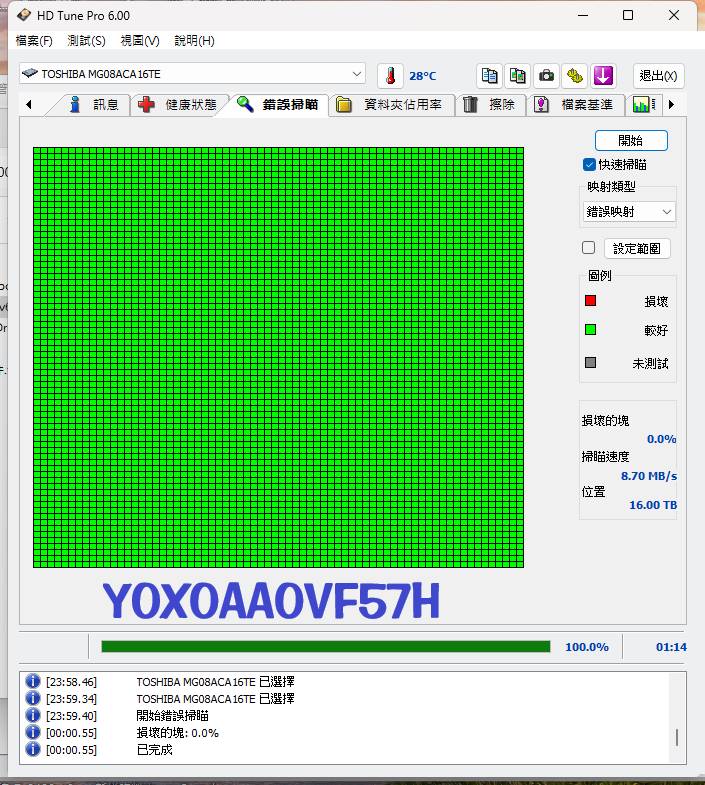Image resolution: width=705 pixels, height=785 pixels.
Task: Click the 8.70 MB/s scan speed value
Action: click(649, 476)
